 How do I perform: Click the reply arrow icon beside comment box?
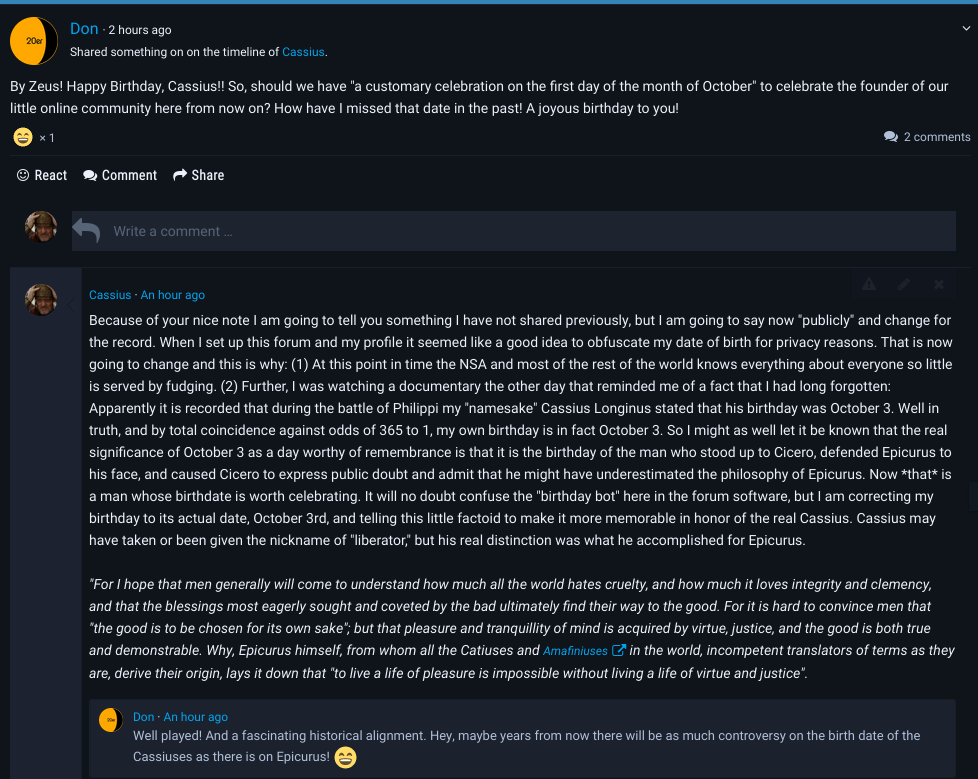coord(86,231)
